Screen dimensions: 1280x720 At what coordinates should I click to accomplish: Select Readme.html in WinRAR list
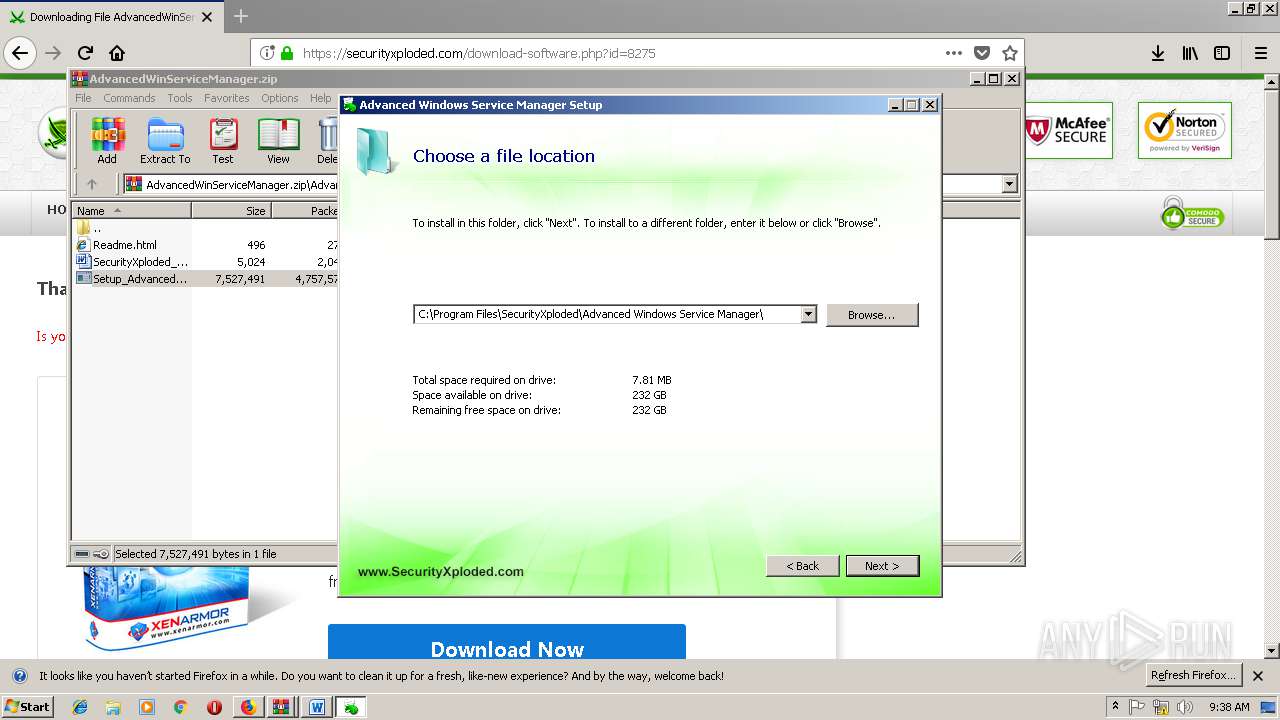pyautogui.click(x=124, y=245)
